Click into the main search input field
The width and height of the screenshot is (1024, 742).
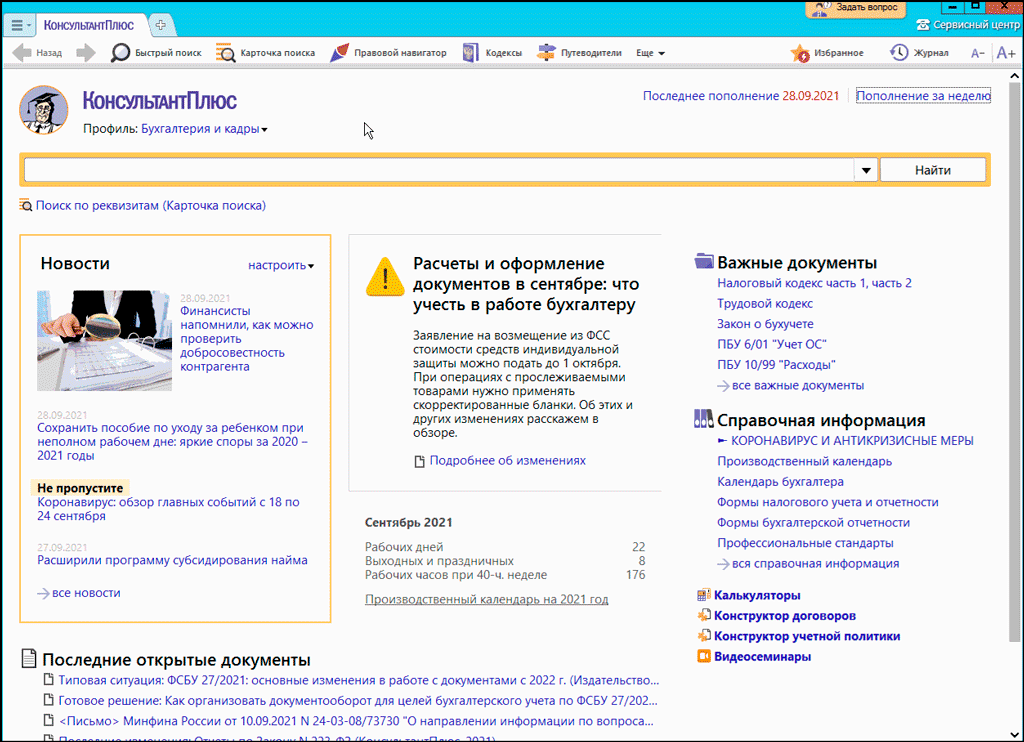(438, 170)
